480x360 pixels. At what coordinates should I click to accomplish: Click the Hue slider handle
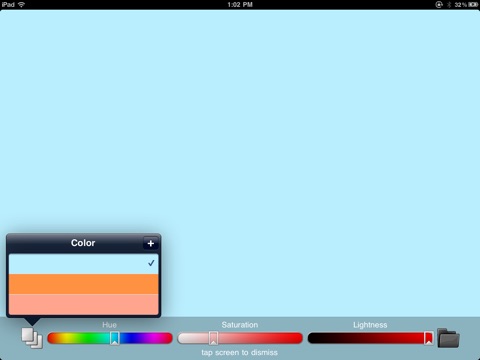pyautogui.click(x=115, y=338)
